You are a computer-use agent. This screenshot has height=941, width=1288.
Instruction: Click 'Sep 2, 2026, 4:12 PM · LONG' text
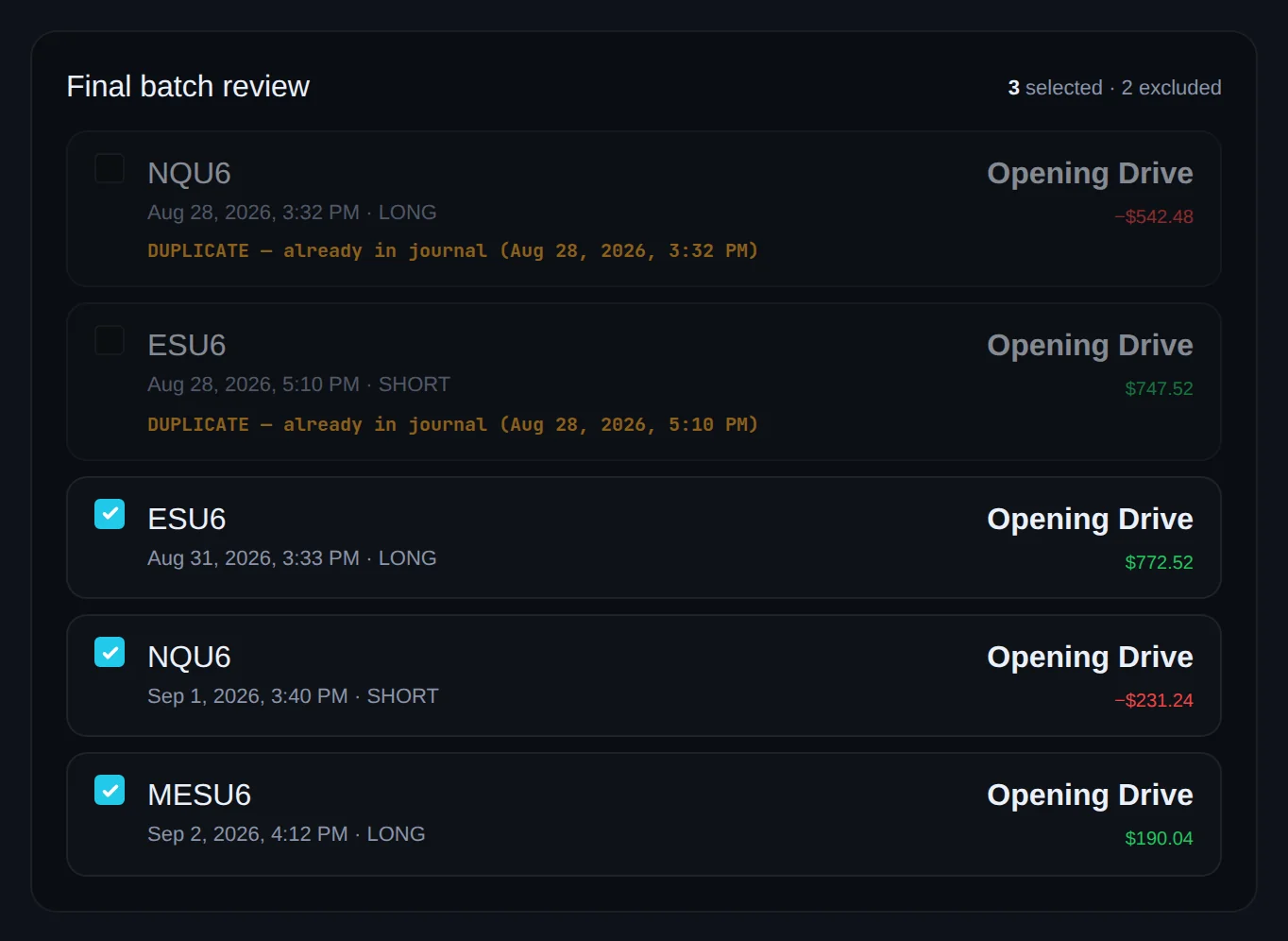click(x=286, y=834)
